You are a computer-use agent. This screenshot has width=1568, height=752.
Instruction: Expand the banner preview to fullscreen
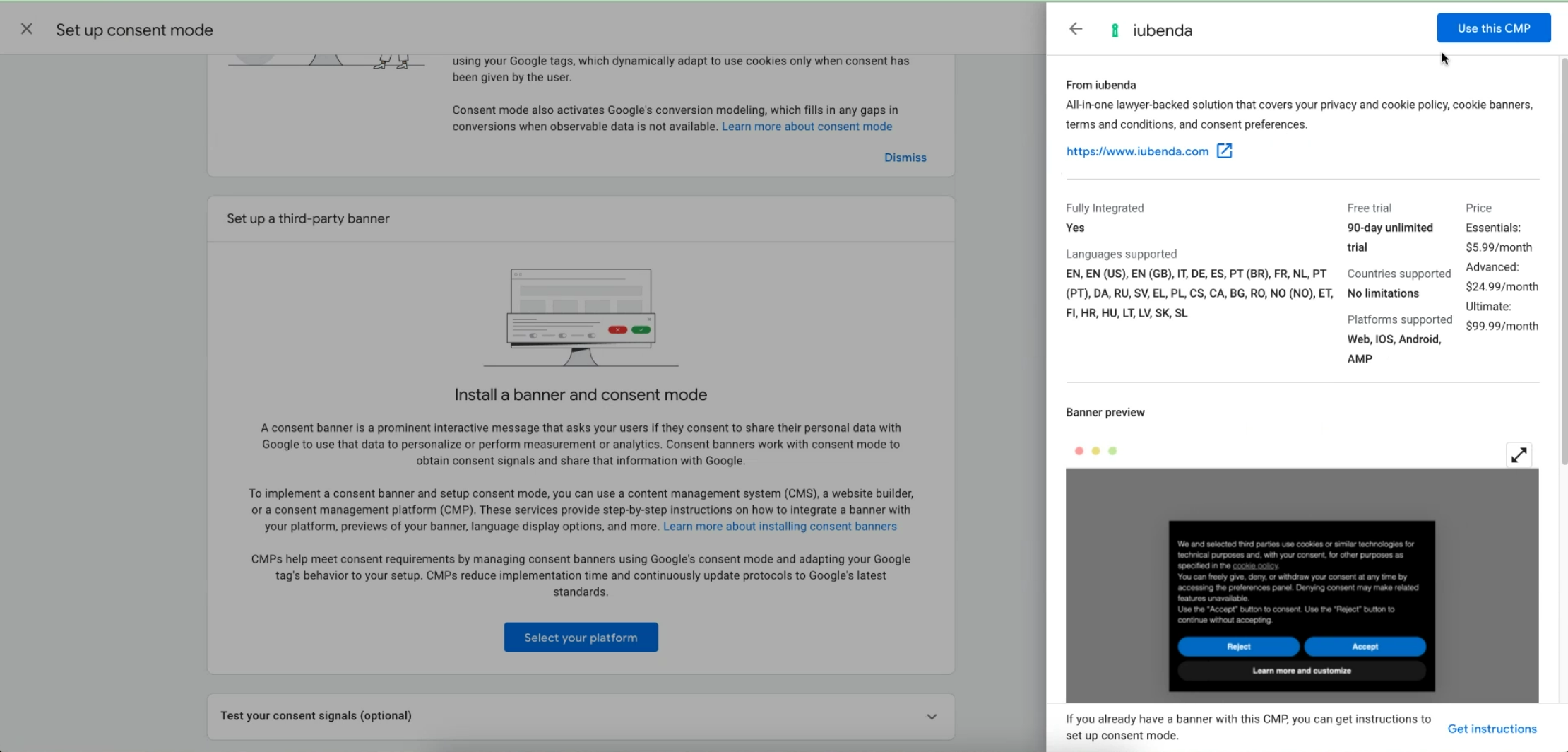click(1519, 454)
